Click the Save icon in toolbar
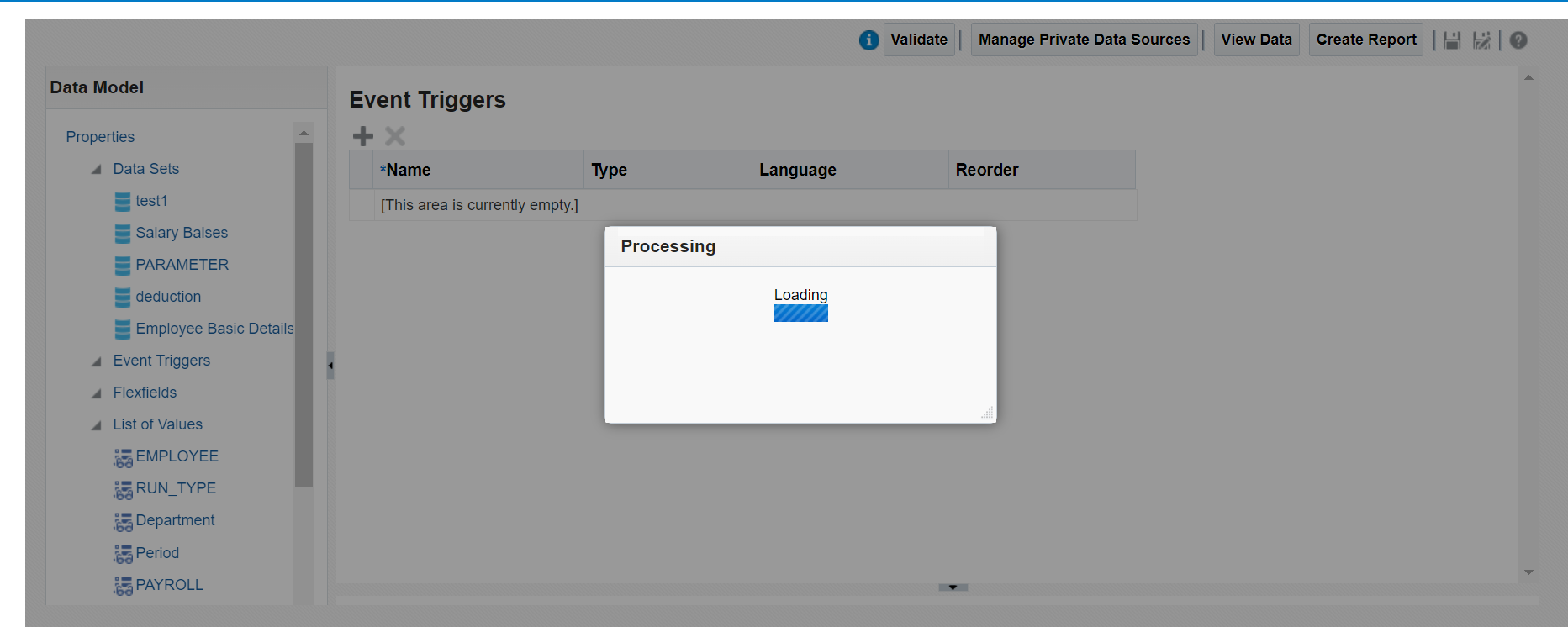1568x627 pixels. click(1452, 40)
